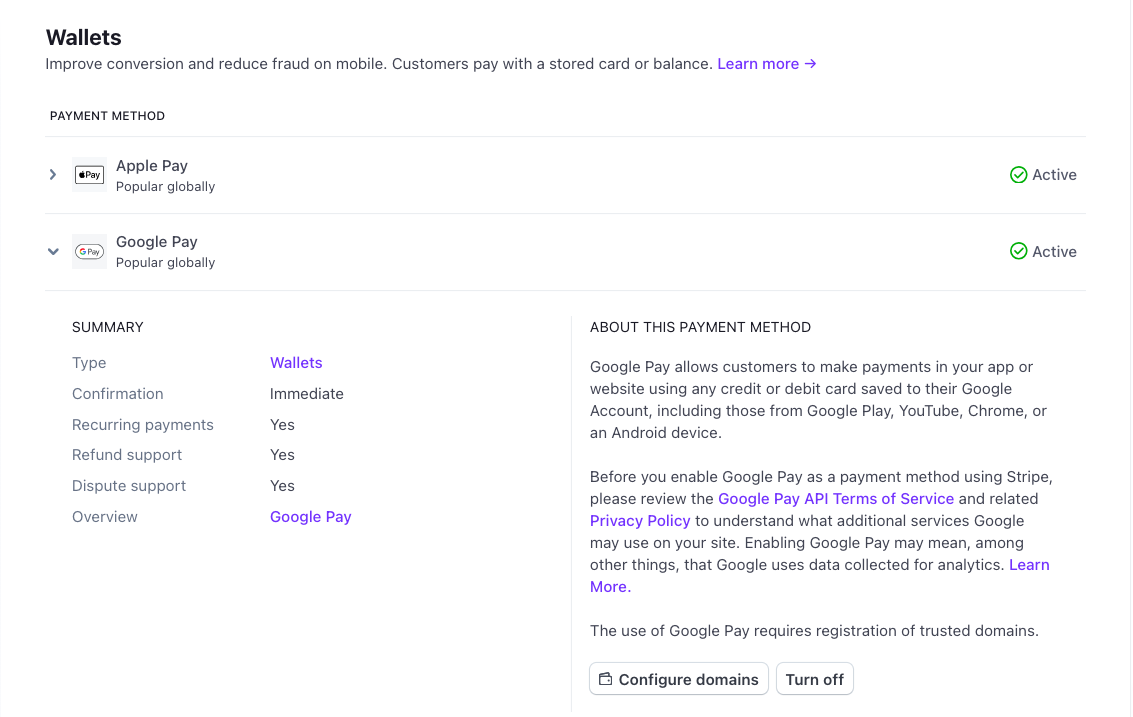Click the green Active checkmark for Google Pay
Image resolution: width=1133 pixels, height=717 pixels.
1018,252
